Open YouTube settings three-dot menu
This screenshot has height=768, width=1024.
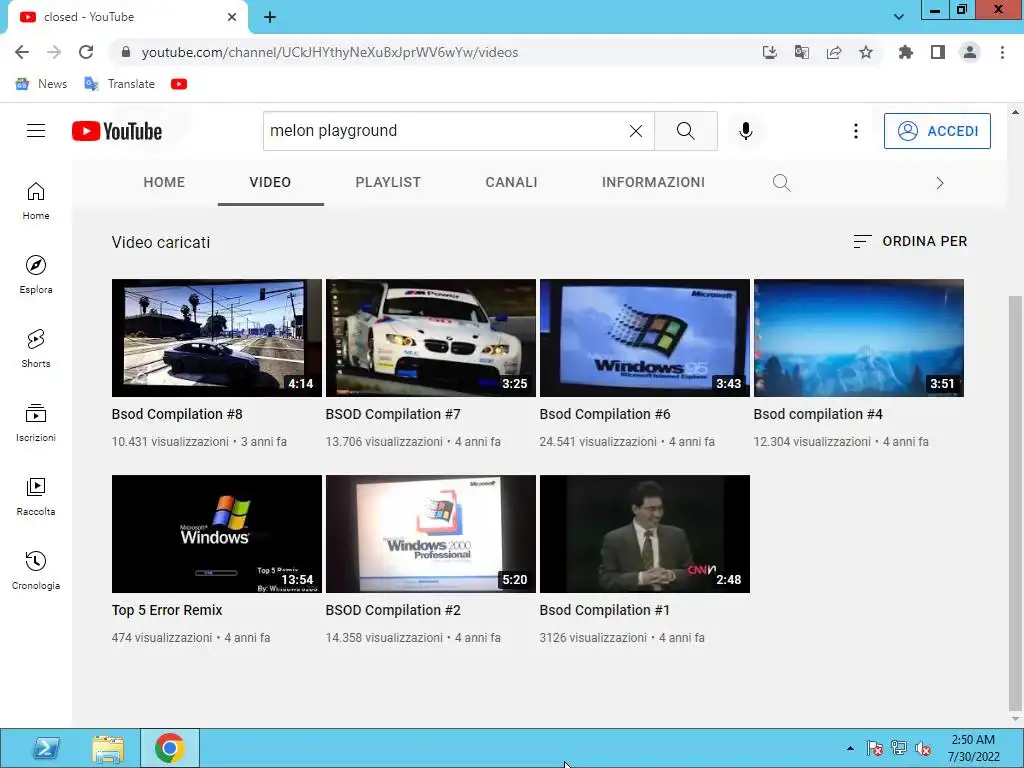point(856,131)
